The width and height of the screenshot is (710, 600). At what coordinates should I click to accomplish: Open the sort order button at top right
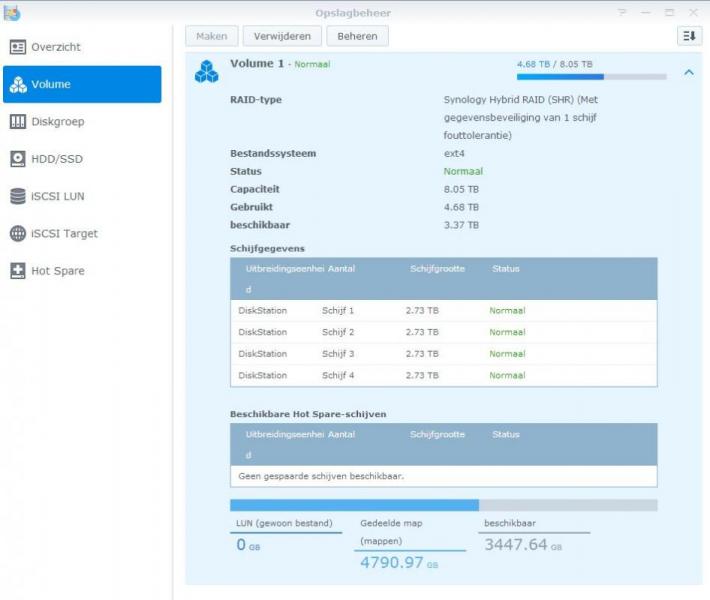[689, 36]
